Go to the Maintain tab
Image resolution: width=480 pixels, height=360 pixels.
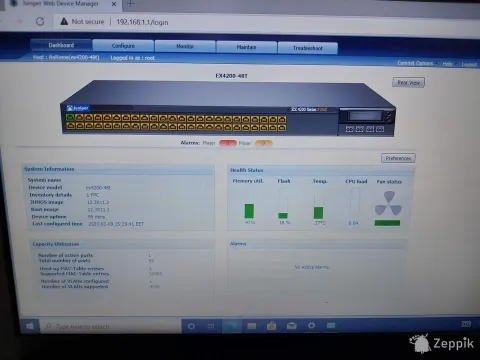[246, 47]
